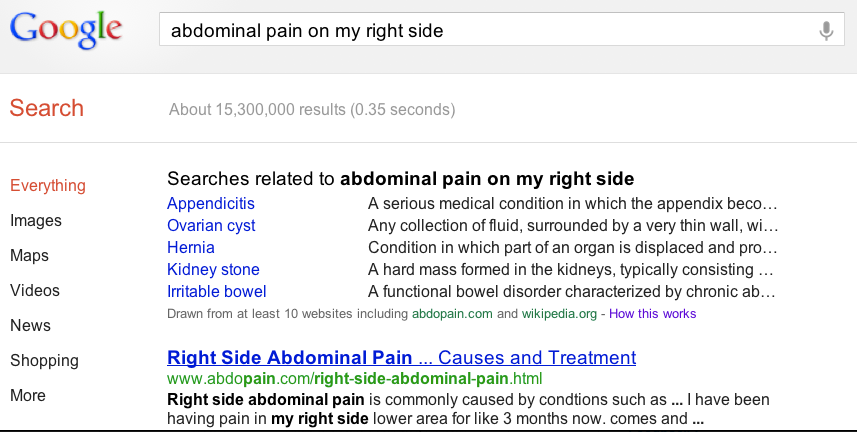This screenshot has width=857, height=432.
Task: Open the Appendicitis related search
Action: pos(211,204)
